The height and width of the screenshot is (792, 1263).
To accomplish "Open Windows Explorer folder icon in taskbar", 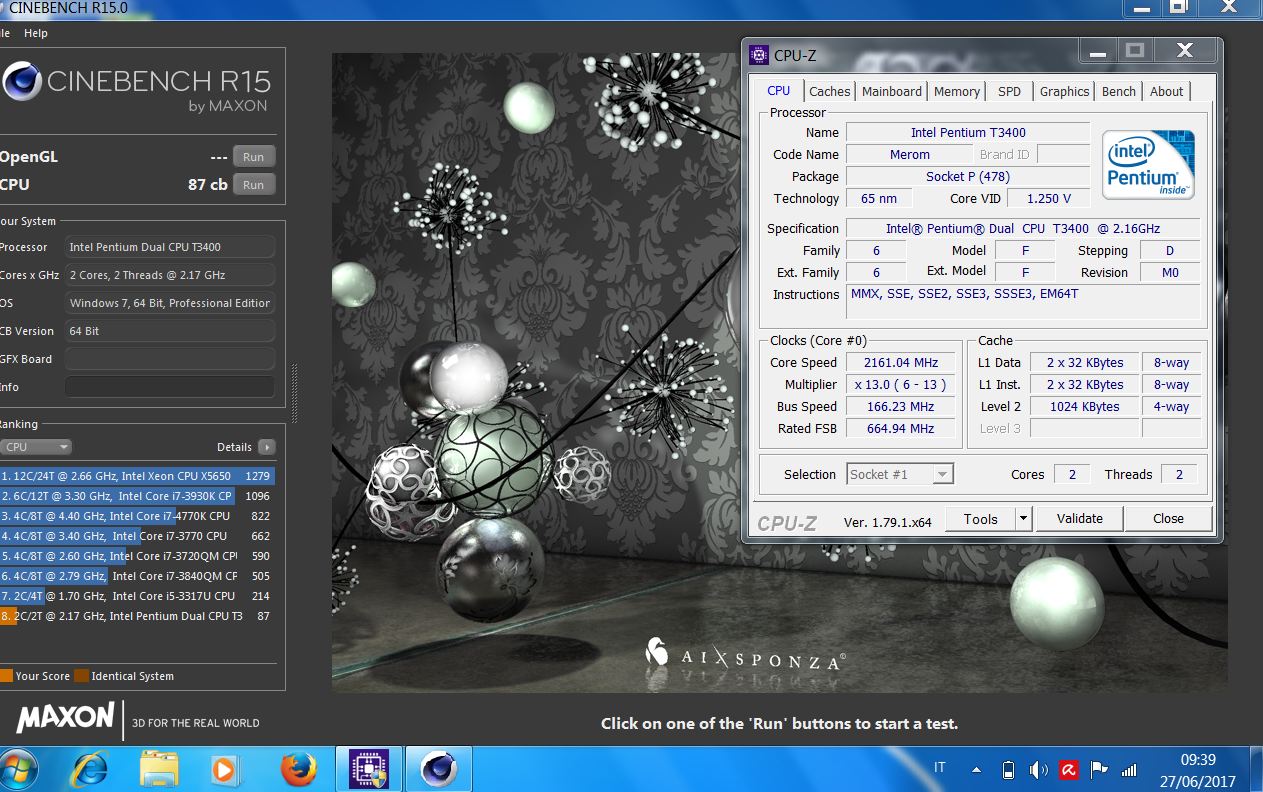I will pyautogui.click(x=159, y=769).
